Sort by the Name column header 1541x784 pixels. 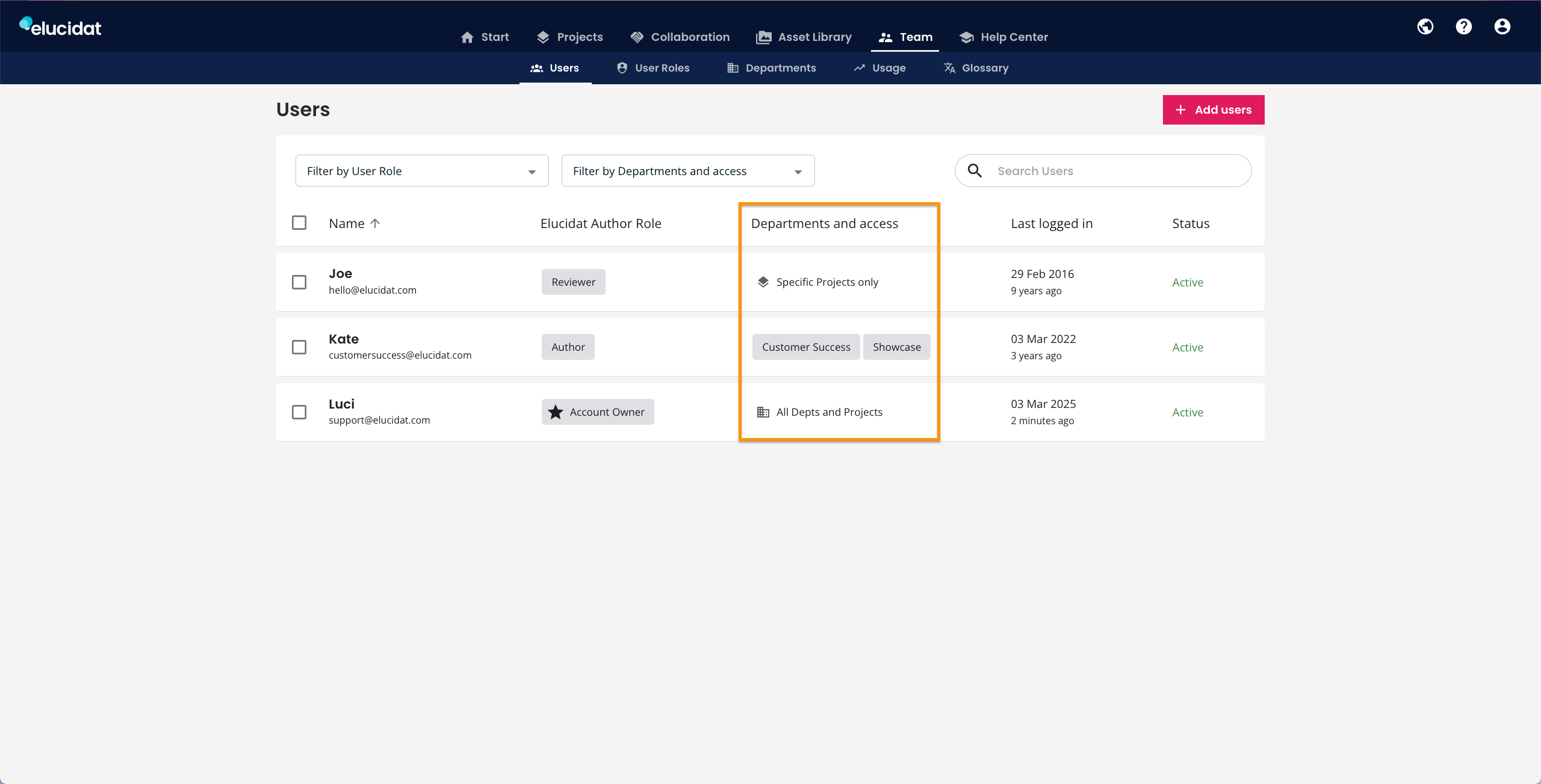355,223
